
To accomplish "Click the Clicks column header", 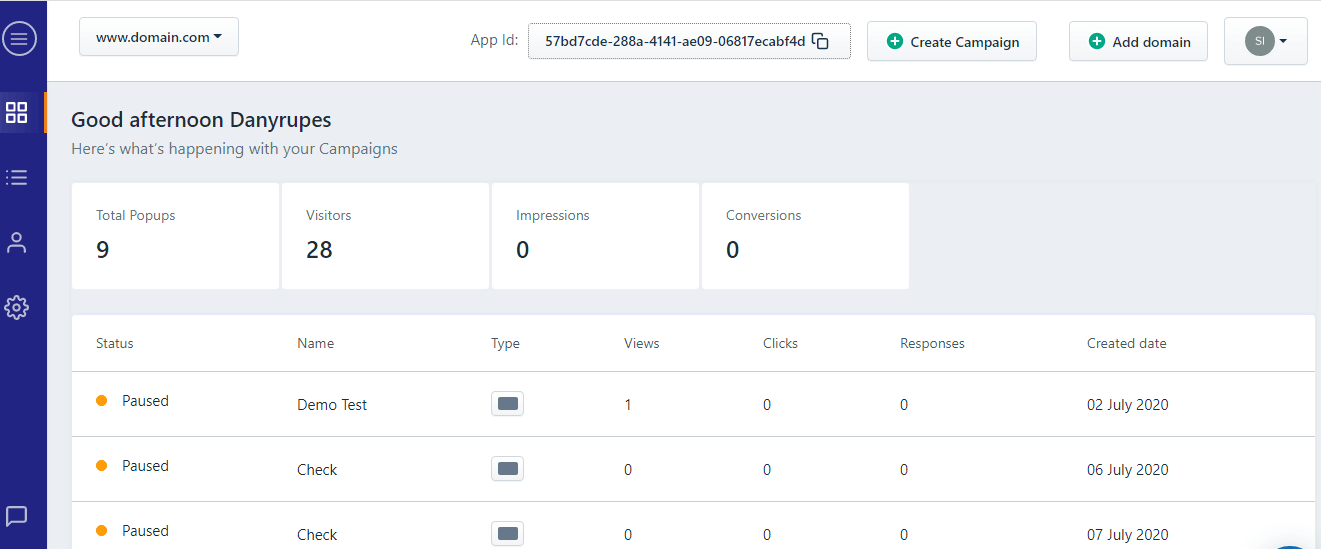I will 780,343.
